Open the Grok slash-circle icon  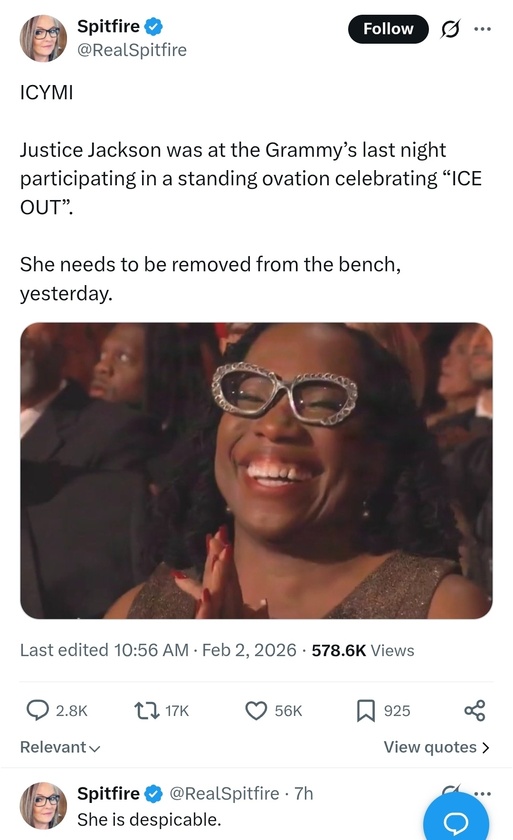[450, 29]
